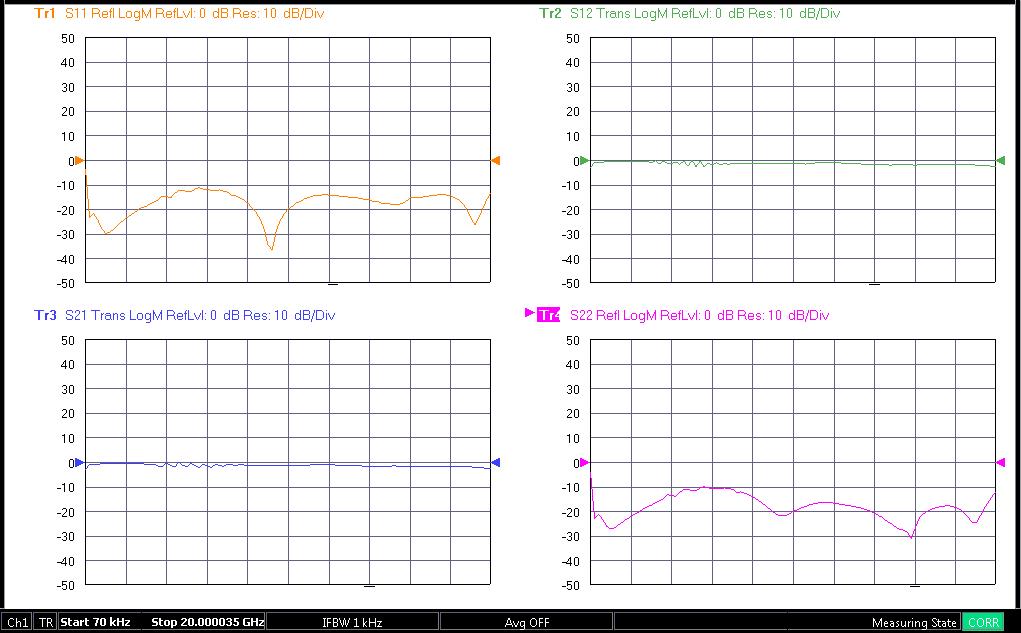
Task: Click the Measuring State label
Action: pyautogui.click(x=914, y=623)
